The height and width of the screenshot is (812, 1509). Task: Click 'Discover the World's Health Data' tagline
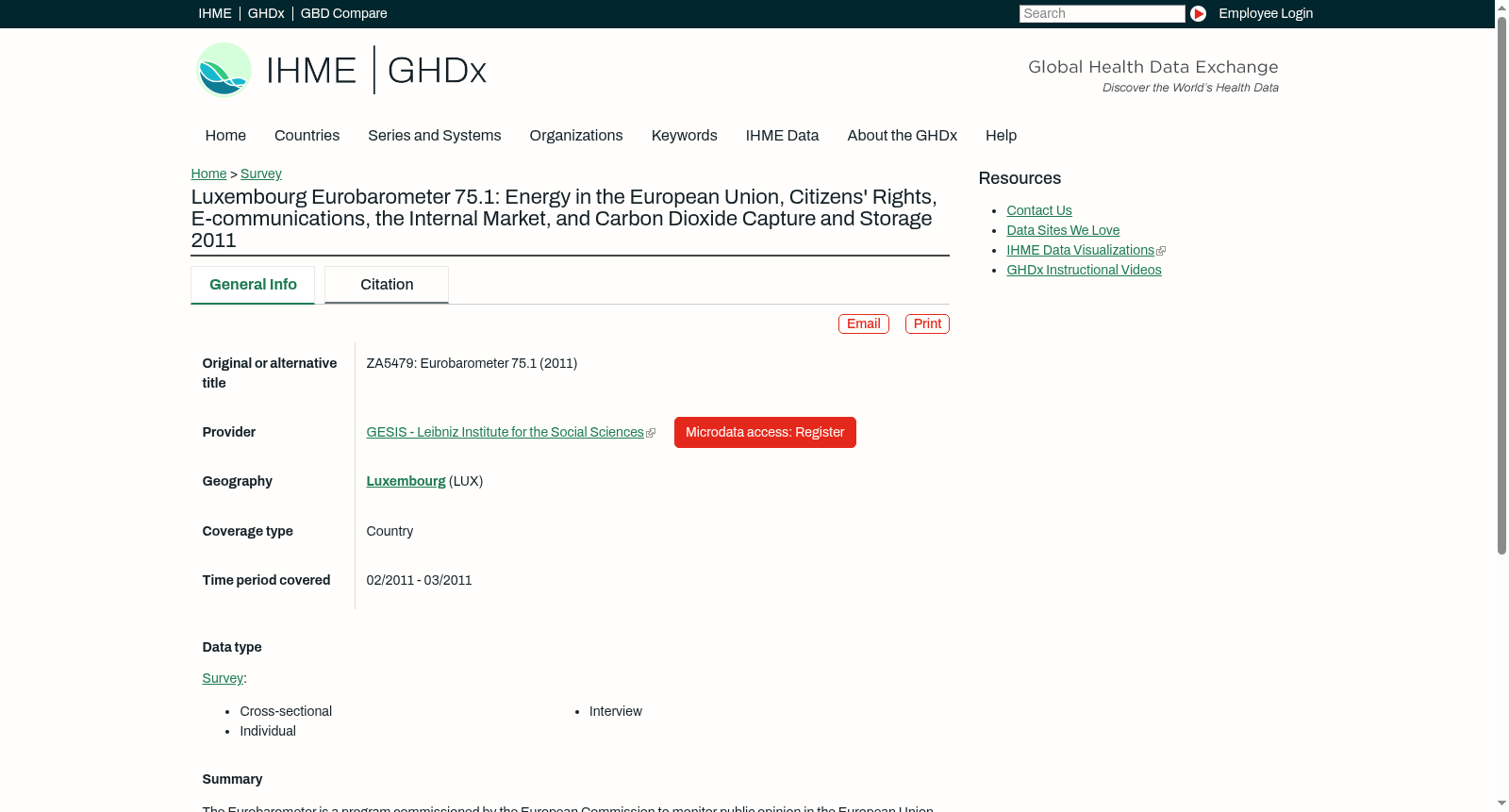point(1190,88)
